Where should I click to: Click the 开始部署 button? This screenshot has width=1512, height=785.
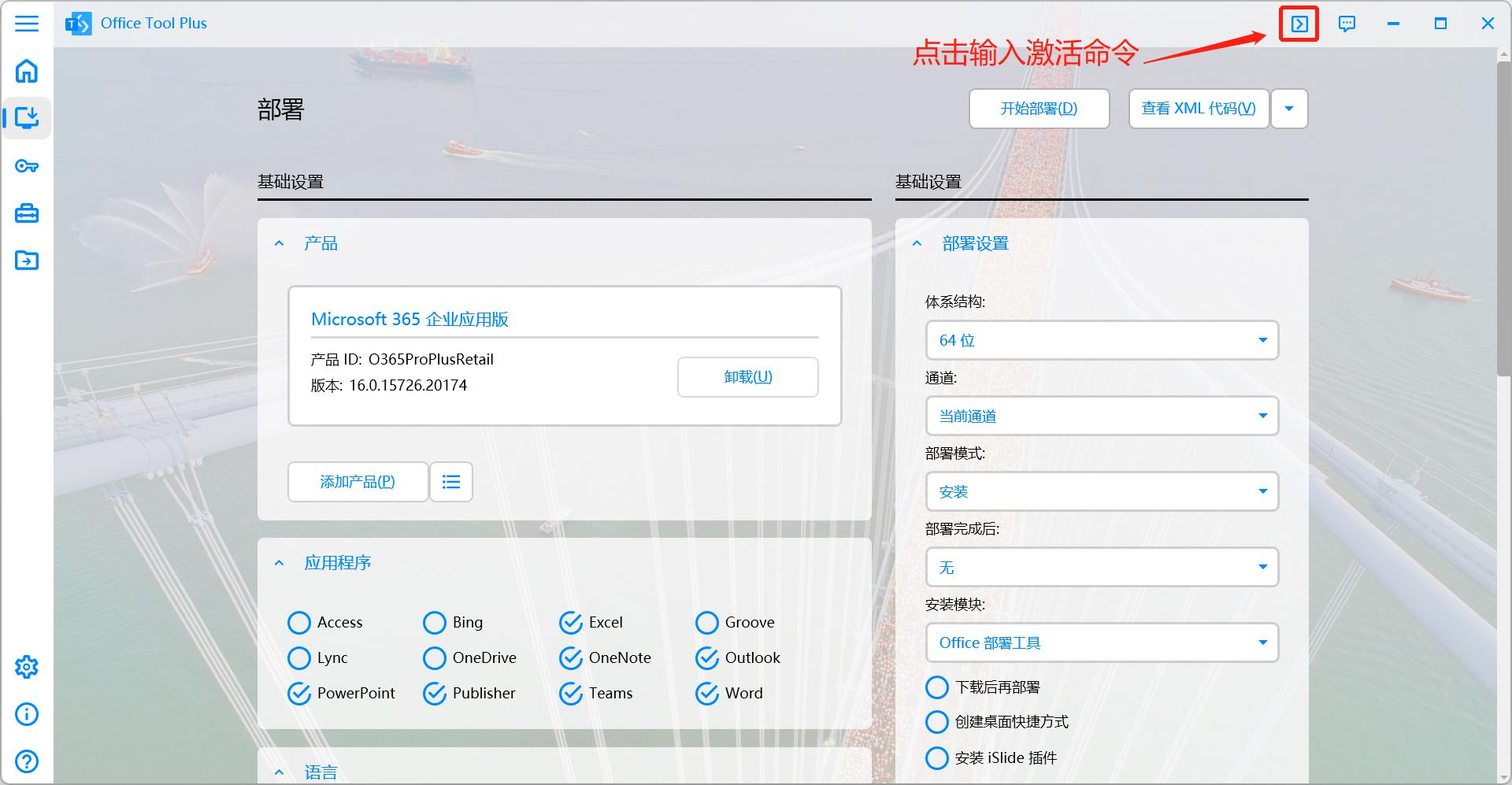(x=1039, y=109)
